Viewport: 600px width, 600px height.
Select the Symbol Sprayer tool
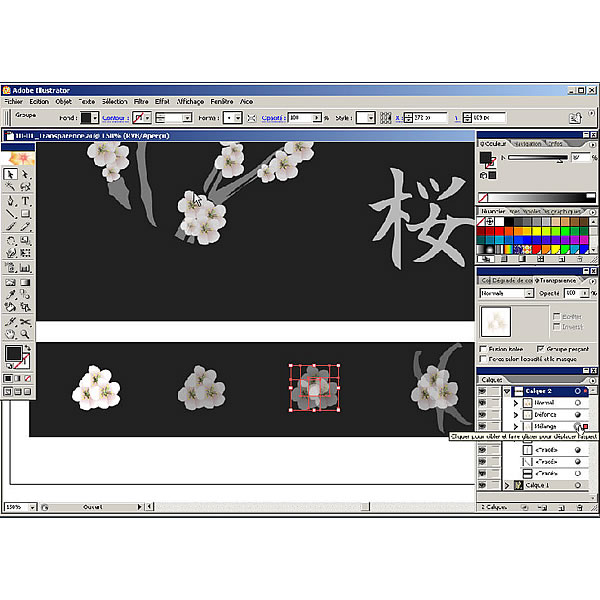coord(10,268)
